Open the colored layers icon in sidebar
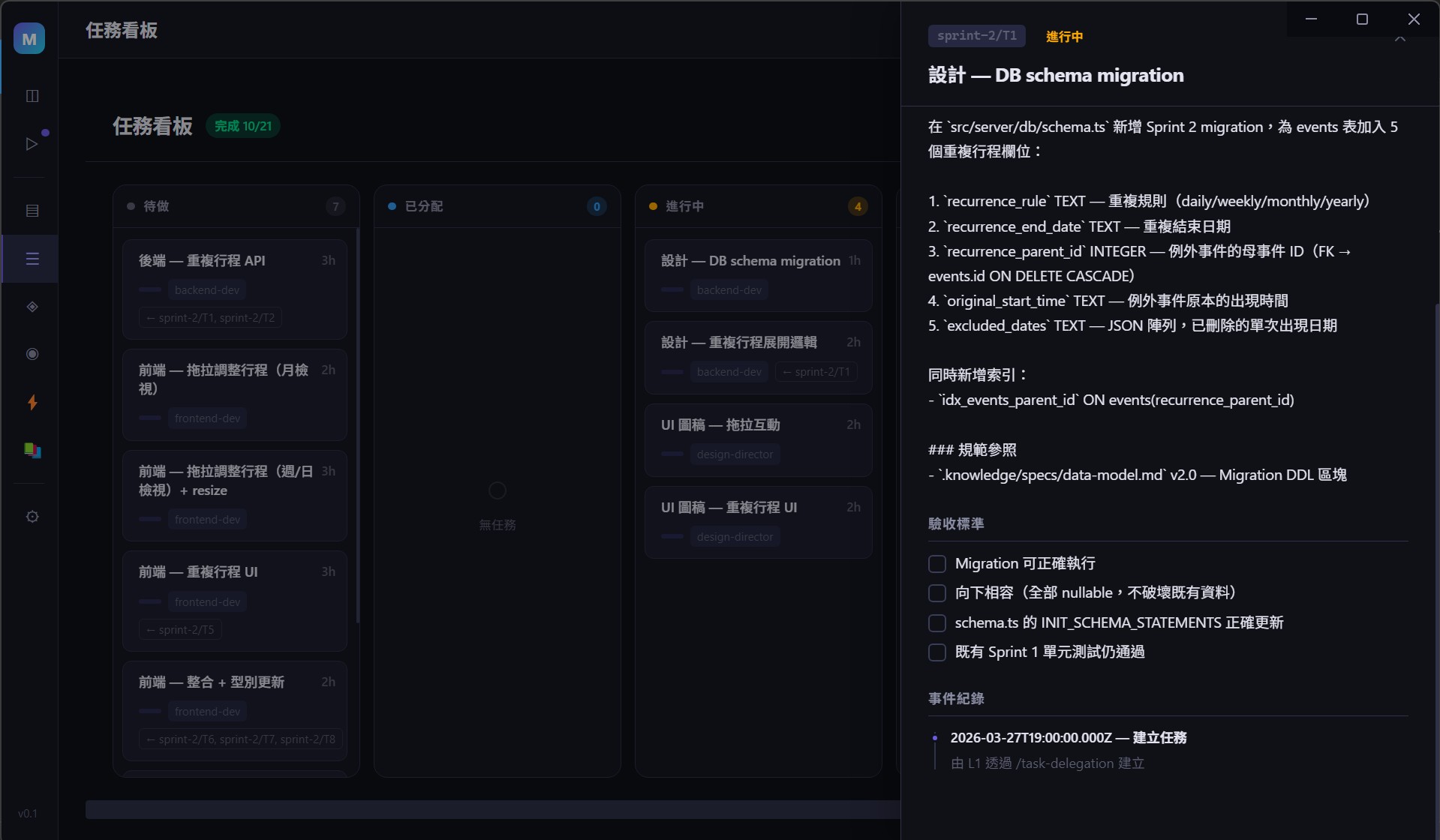Screen dimensions: 1440x840 [x=32, y=450]
